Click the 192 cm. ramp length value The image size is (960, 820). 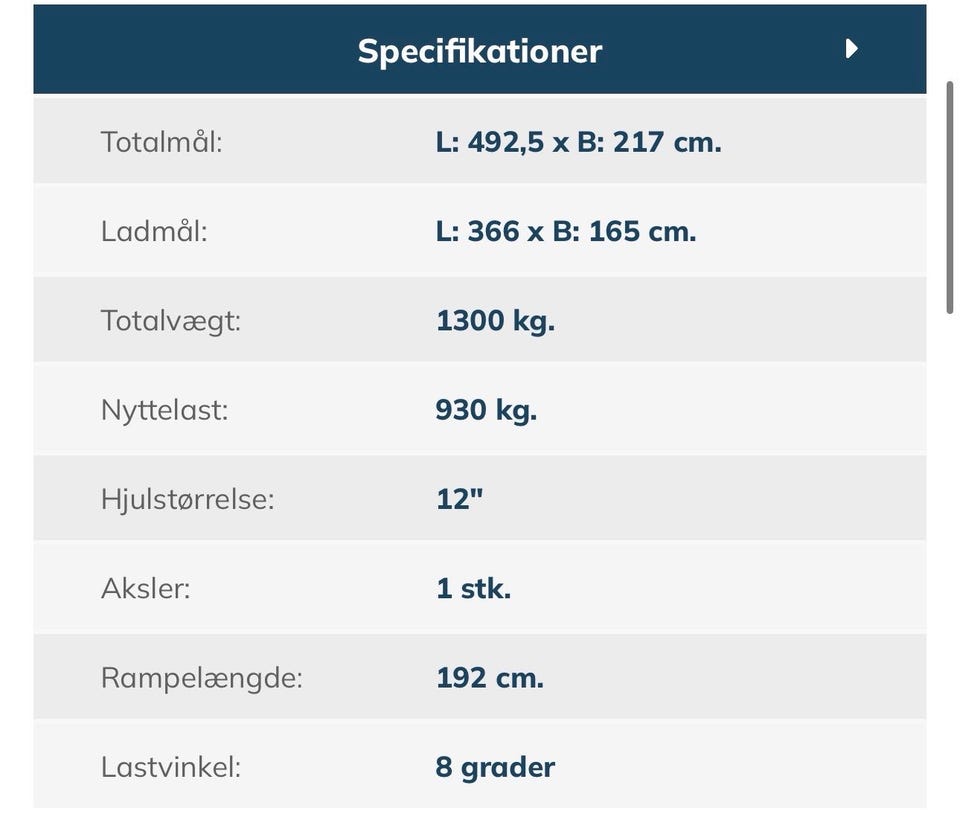click(489, 678)
